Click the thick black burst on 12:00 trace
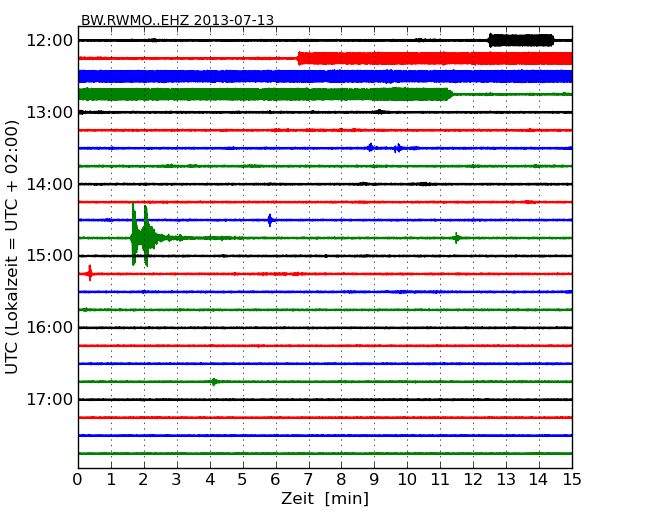 pyautogui.click(x=521, y=40)
